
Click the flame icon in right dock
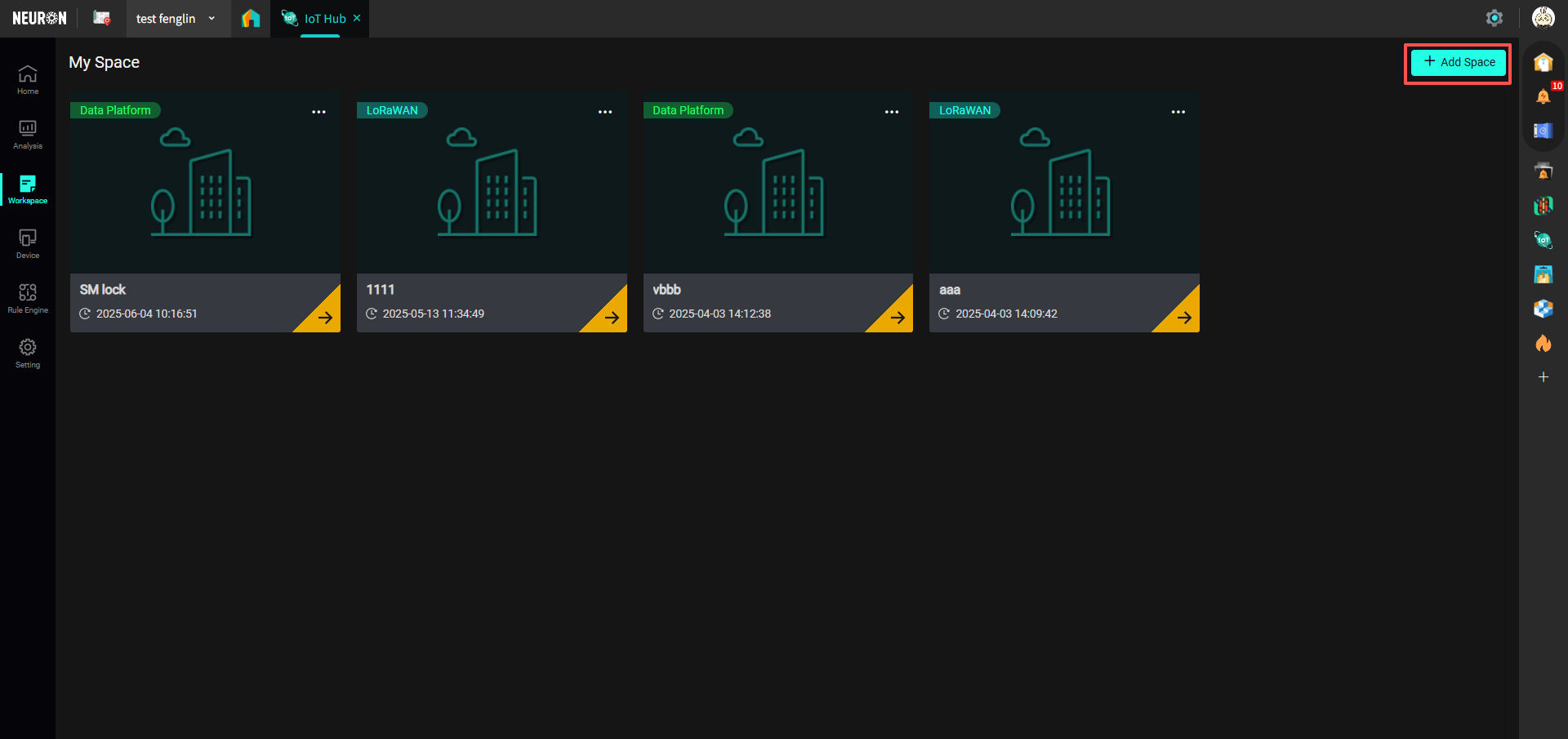(x=1543, y=343)
